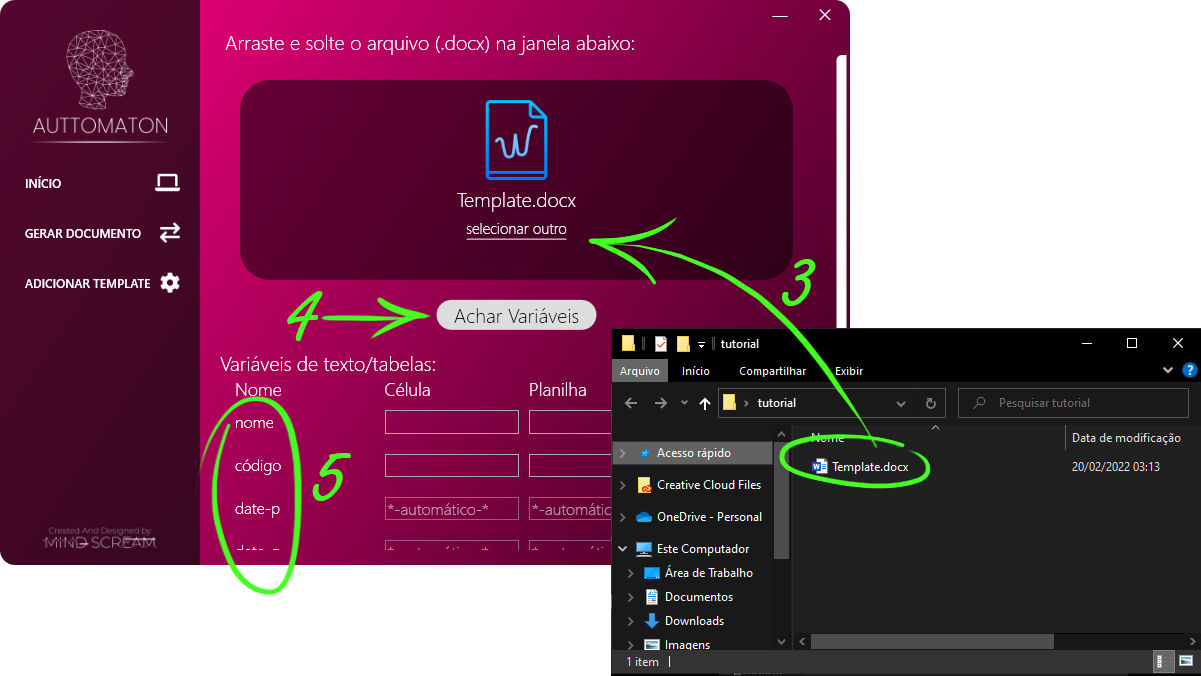Click the Explorer back arrow
This screenshot has height=676, width=1201.
(x=631, y=403)
